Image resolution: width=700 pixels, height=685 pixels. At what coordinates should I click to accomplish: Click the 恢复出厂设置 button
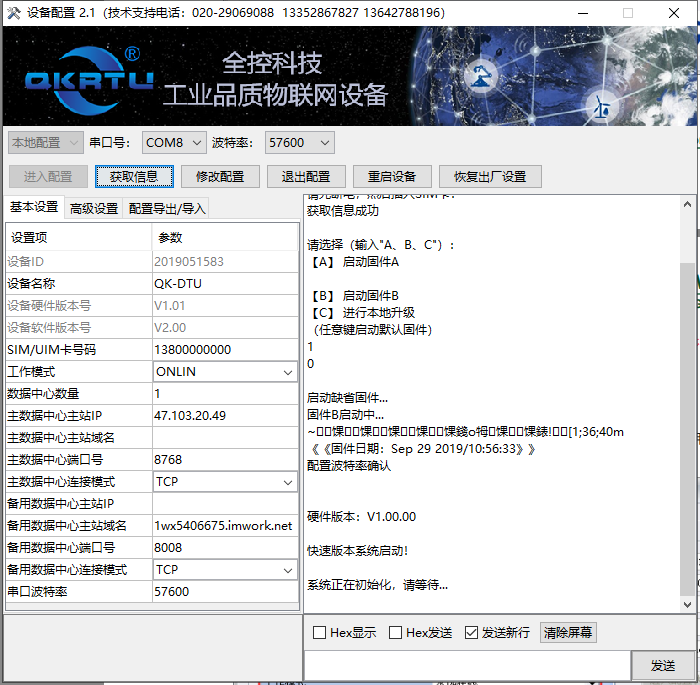point(490,177)
